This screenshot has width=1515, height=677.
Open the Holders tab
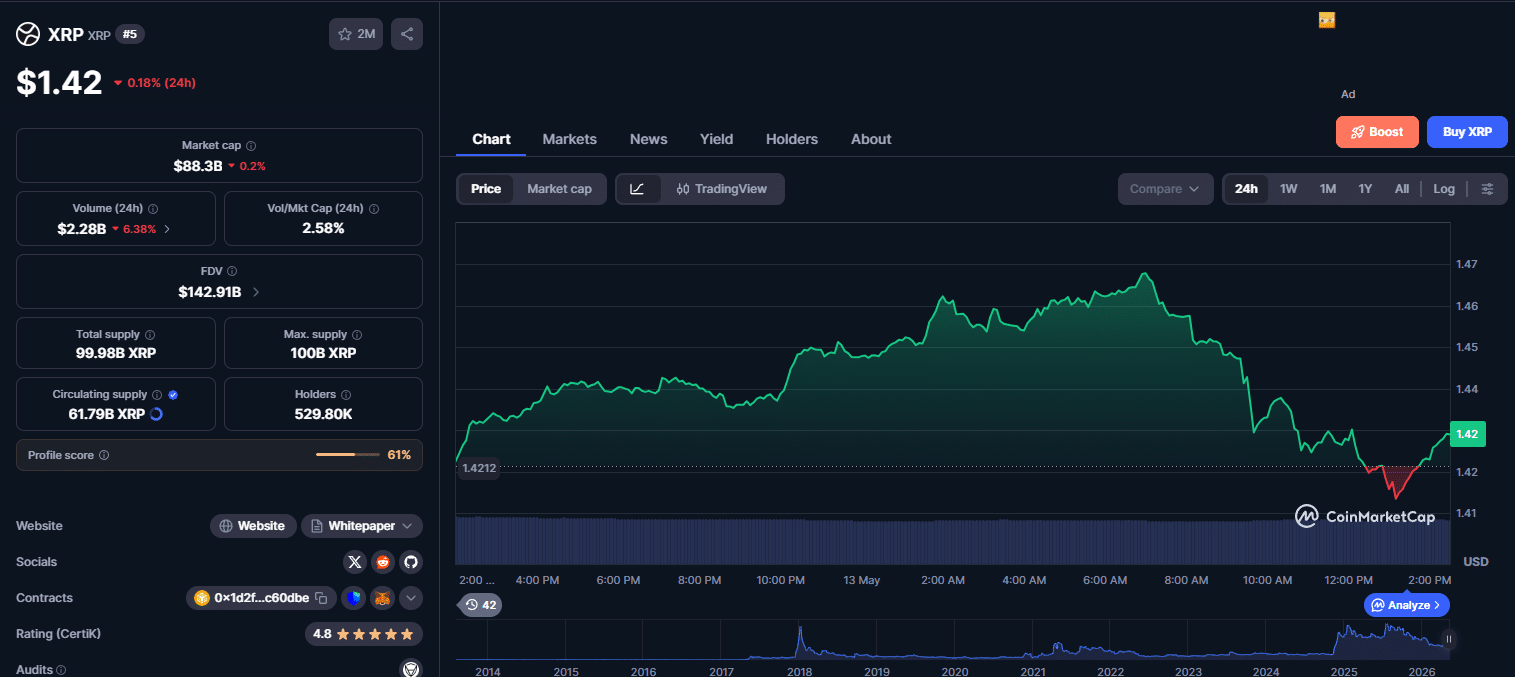791,139
